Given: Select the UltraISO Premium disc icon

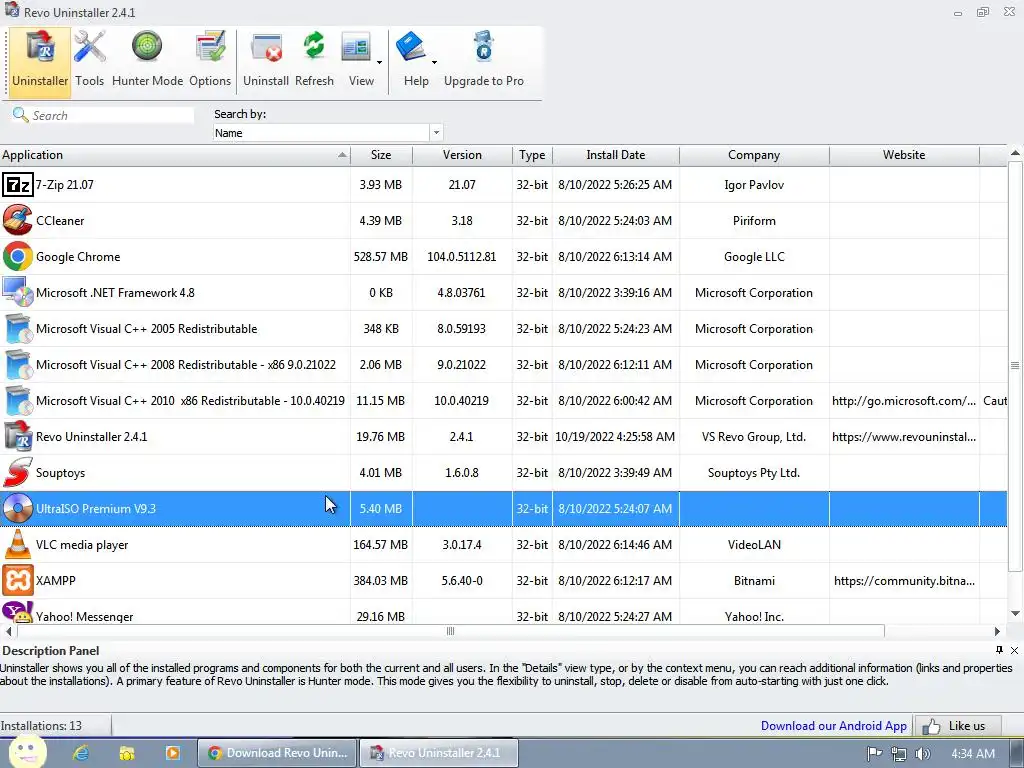Looking at the screenshot, I should [18, 508].
